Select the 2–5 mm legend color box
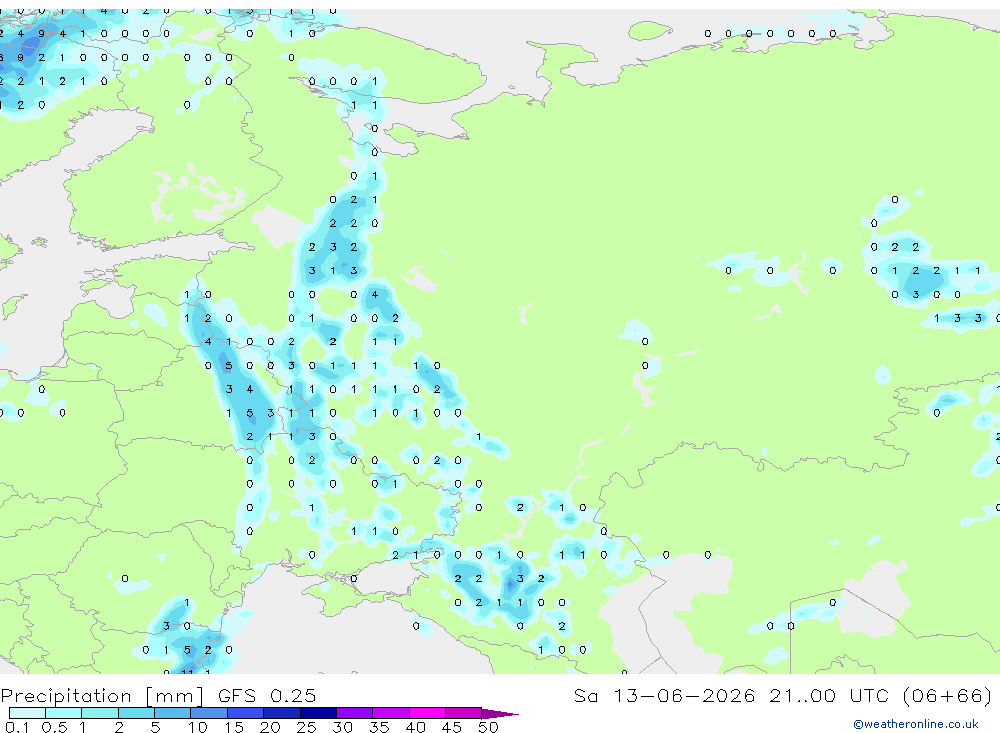This screenshot has height=733, width=1000. coord(136,713)
